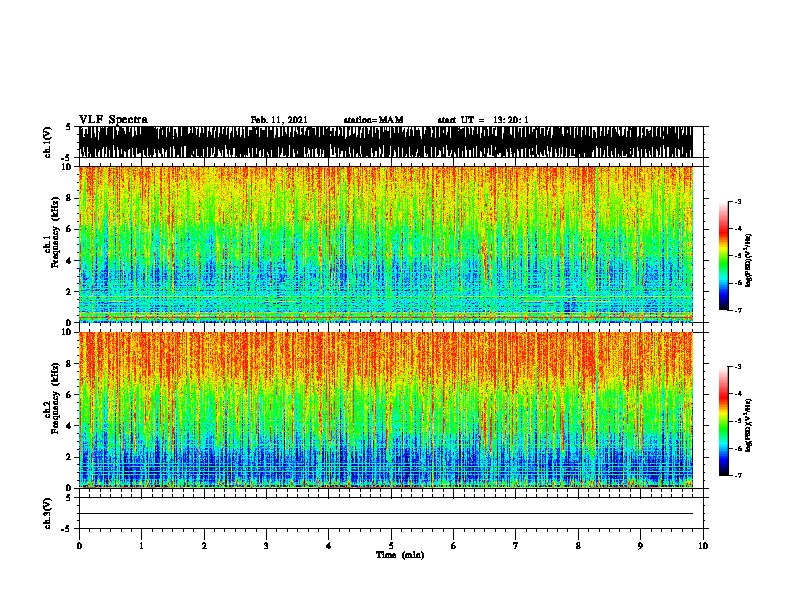The width and height of the screenshot is (792, 612).
Task: Click the "10" tick on the time axis
Action: [703, 546]
